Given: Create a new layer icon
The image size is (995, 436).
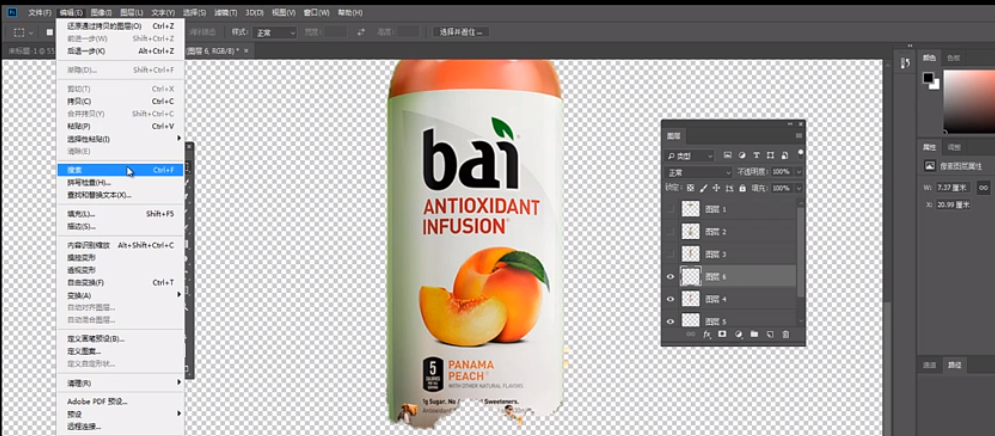Looking at the screenshot, I should pos(770,334).
